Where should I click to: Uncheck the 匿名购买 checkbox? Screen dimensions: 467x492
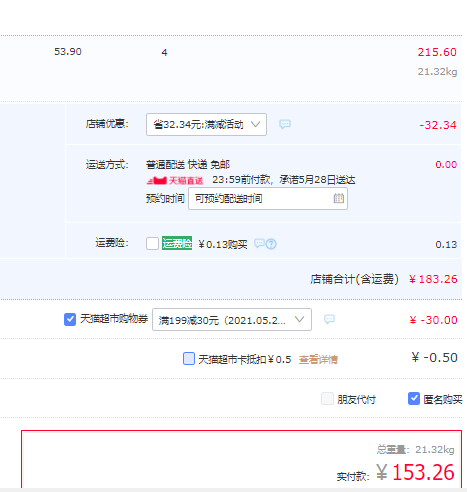point(414,398)
